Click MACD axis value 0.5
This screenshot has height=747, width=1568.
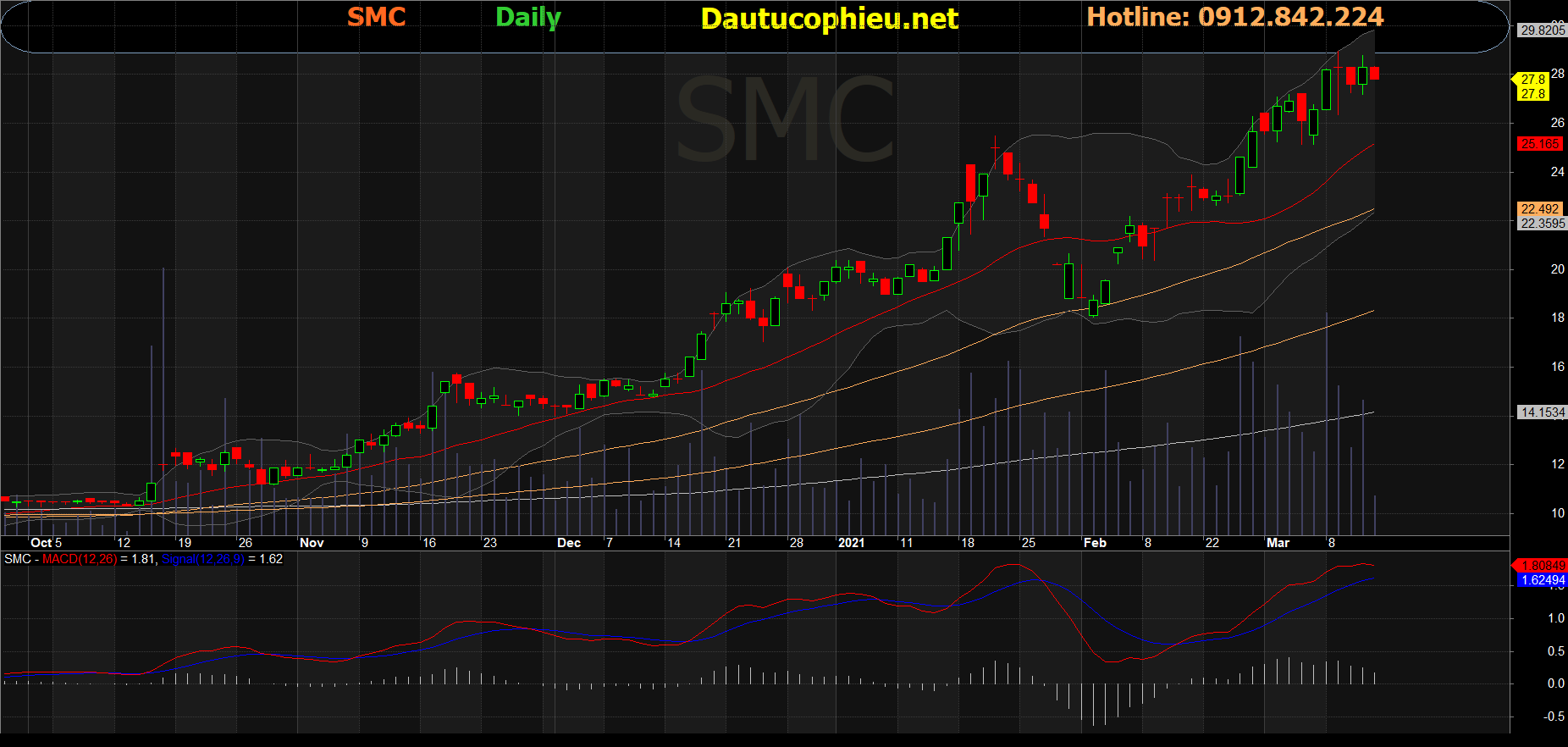[1556, 651]
